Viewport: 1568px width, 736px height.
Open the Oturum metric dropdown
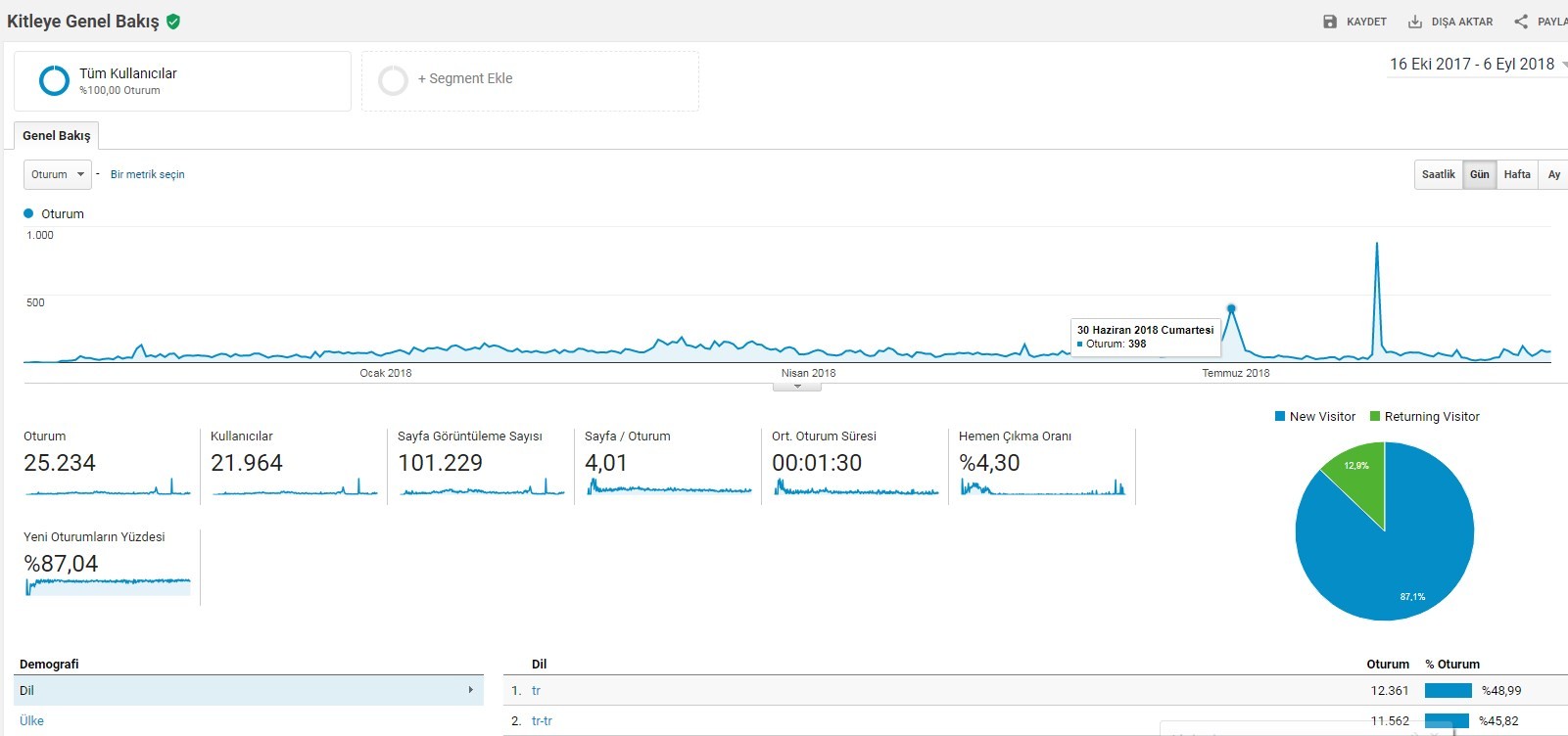[58, 174]
